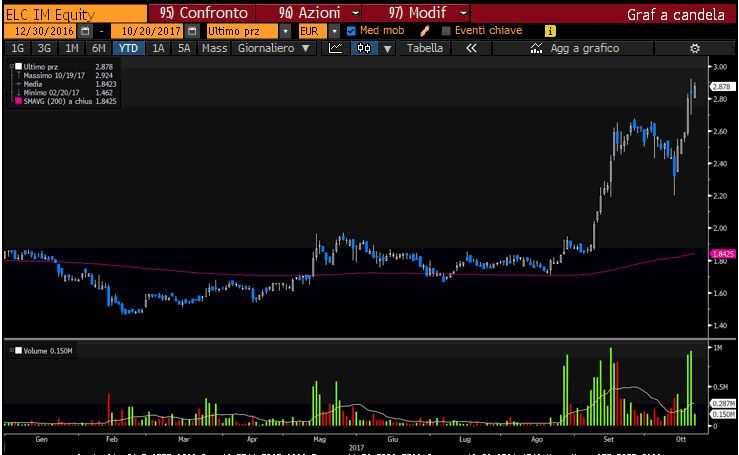Viewport: 739px width, 455px height.
Task: Click the Agg a grafico button
Action: (x=574, y=48)
